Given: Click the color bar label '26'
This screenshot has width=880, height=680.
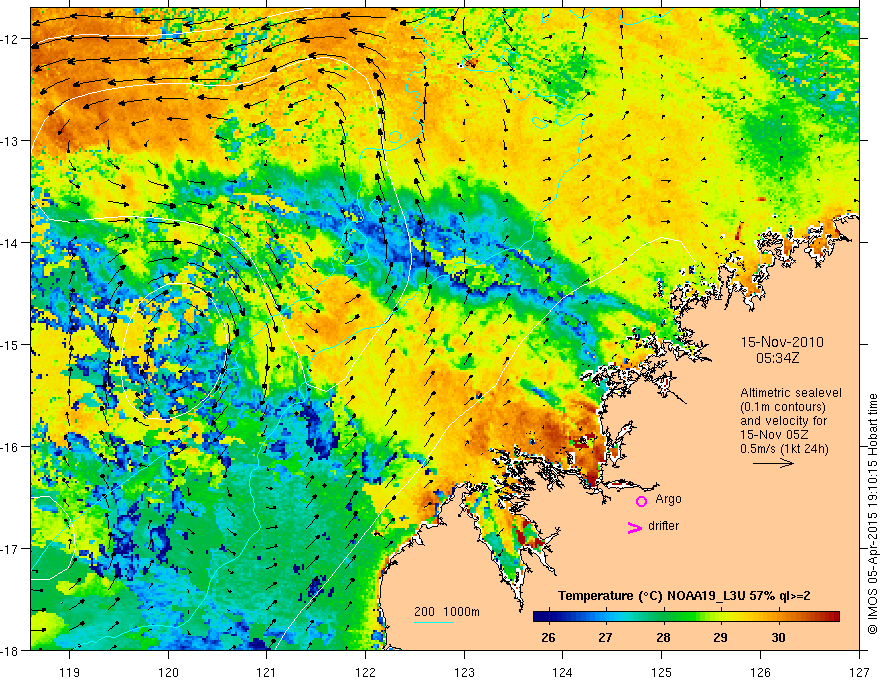Looking at the screenshot, I should [x=548, y=637].
